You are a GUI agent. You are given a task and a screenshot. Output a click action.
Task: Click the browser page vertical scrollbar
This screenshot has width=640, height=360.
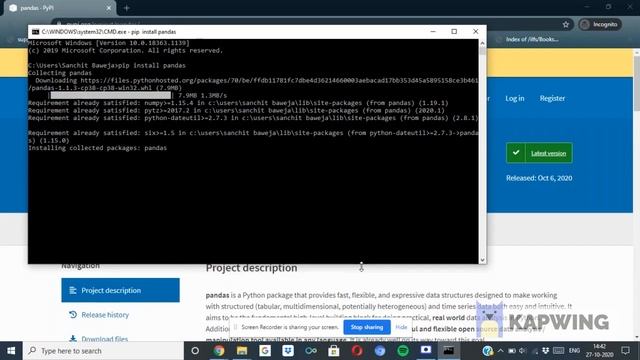coord(636,84)
